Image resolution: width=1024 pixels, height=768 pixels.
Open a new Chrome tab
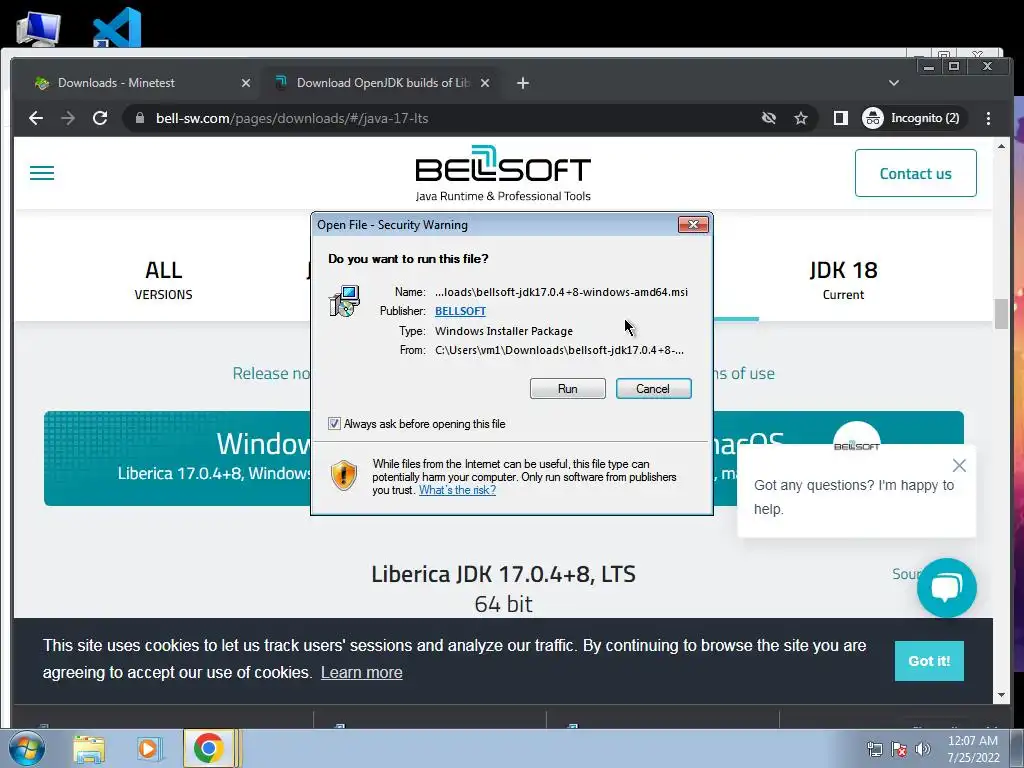click(522, 83)
